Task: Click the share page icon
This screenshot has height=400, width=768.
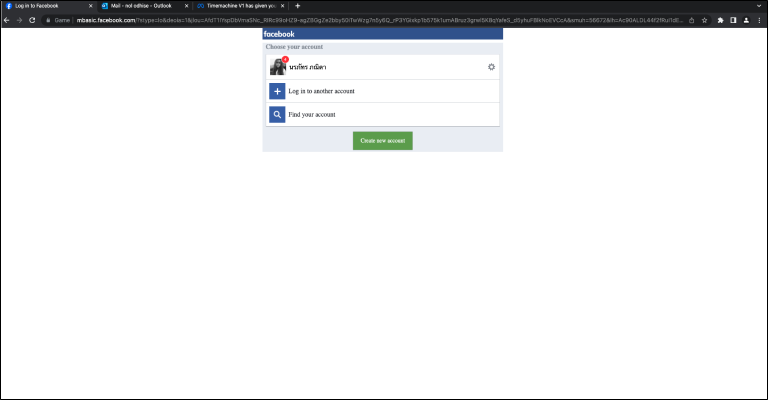Action: point(692,20)
